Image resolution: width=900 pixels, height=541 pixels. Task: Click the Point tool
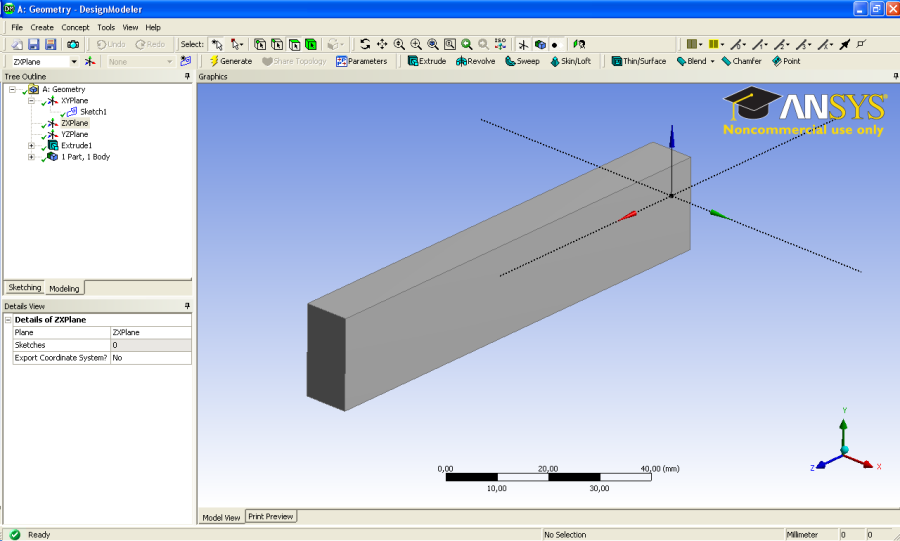tap(786, 61)
